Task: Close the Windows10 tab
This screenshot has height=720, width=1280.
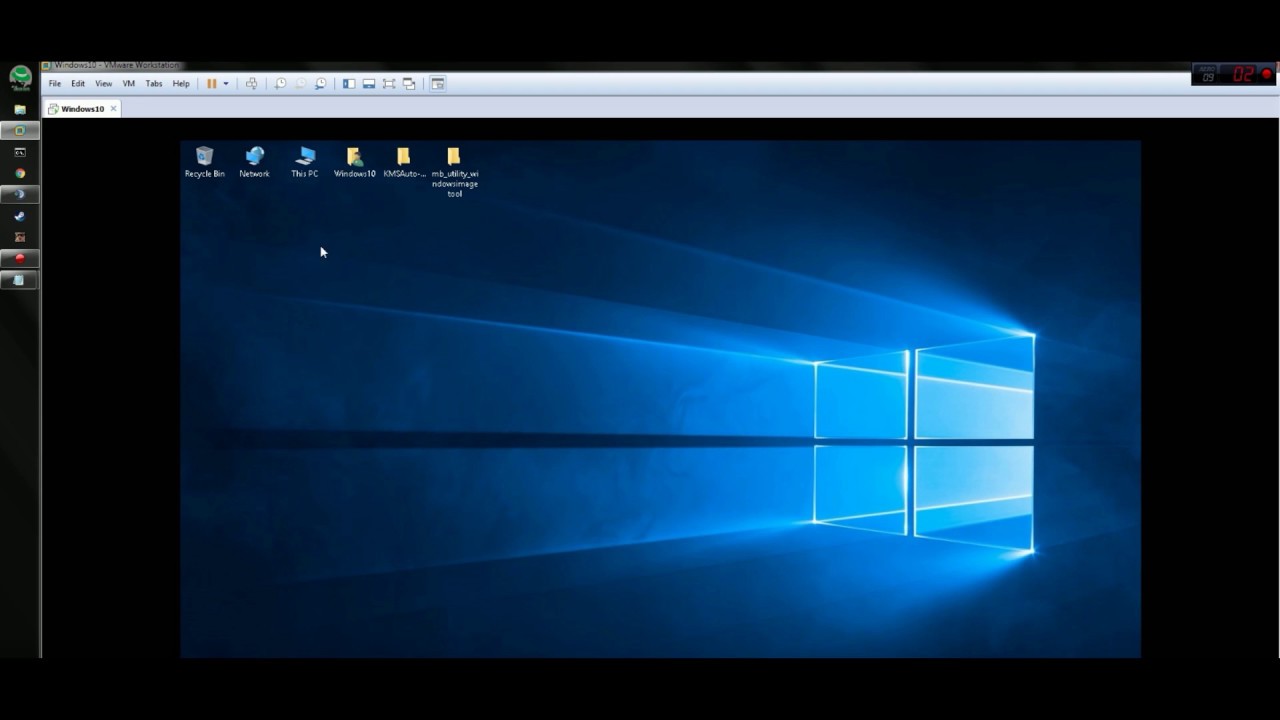Action: click(x=113, y=109)
